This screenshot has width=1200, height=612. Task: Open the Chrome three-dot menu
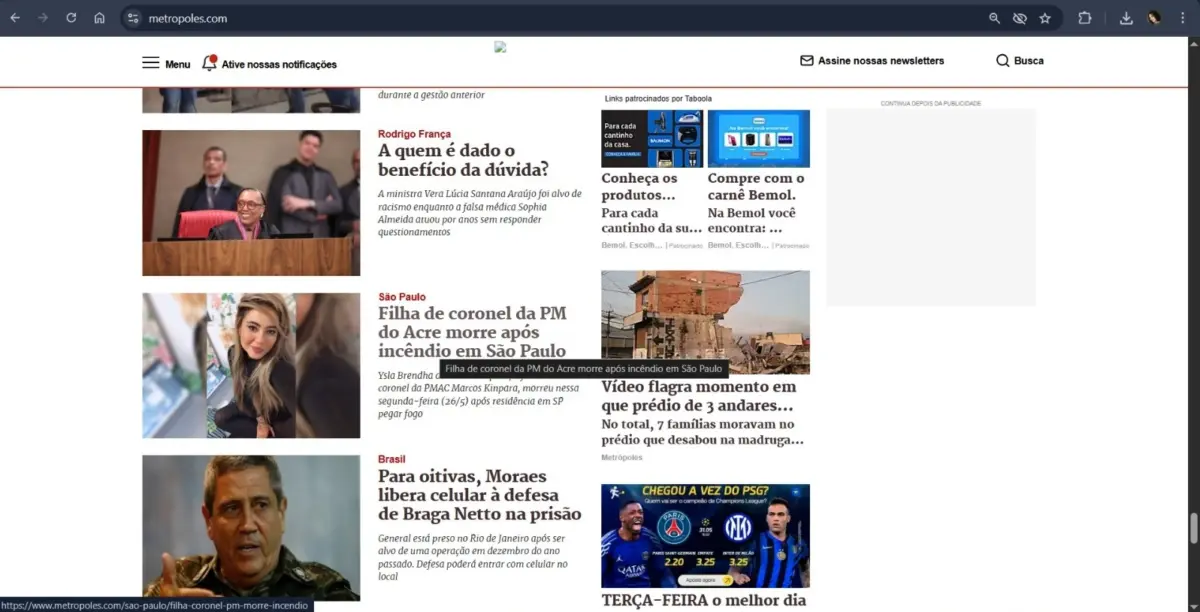[x=1182, y=18]
